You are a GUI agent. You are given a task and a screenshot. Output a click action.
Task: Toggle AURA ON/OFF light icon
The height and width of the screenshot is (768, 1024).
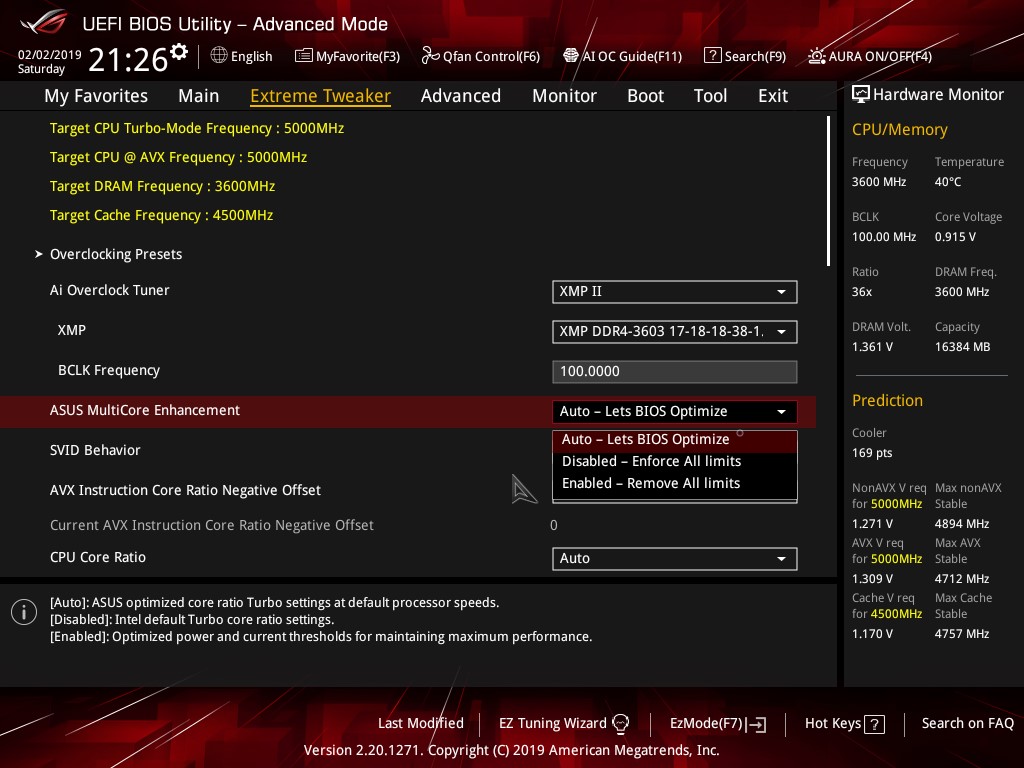pos(816,56)
